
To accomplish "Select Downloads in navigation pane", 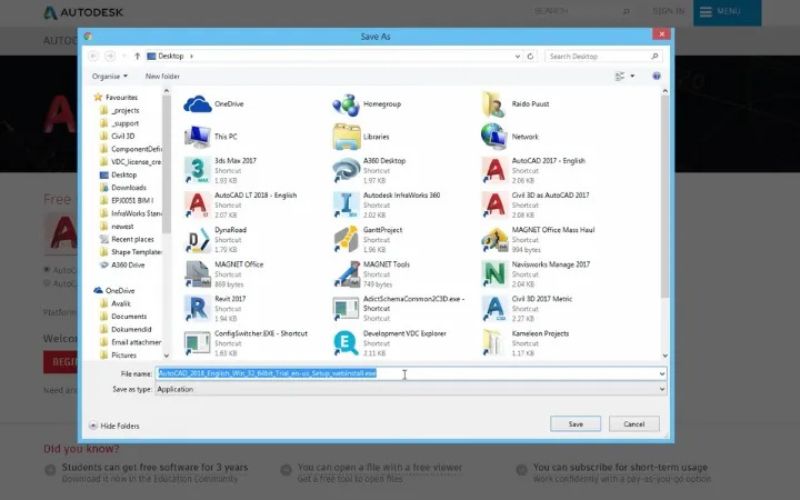I will (123, 188).
